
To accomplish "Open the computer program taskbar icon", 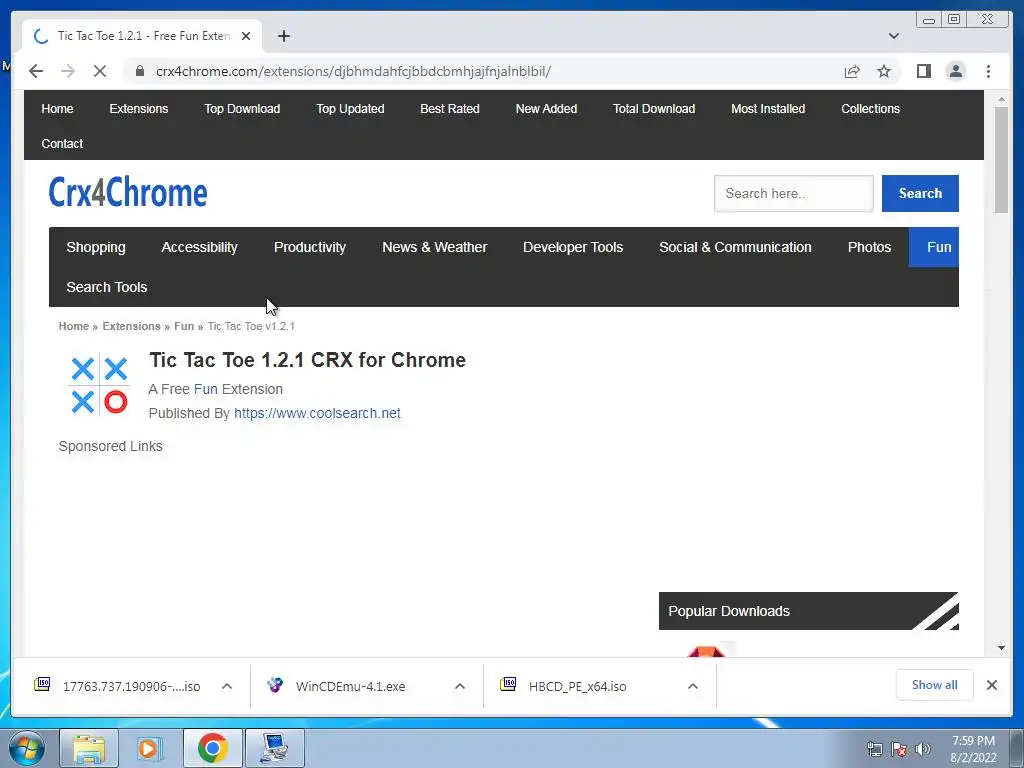I will (275, 748).
